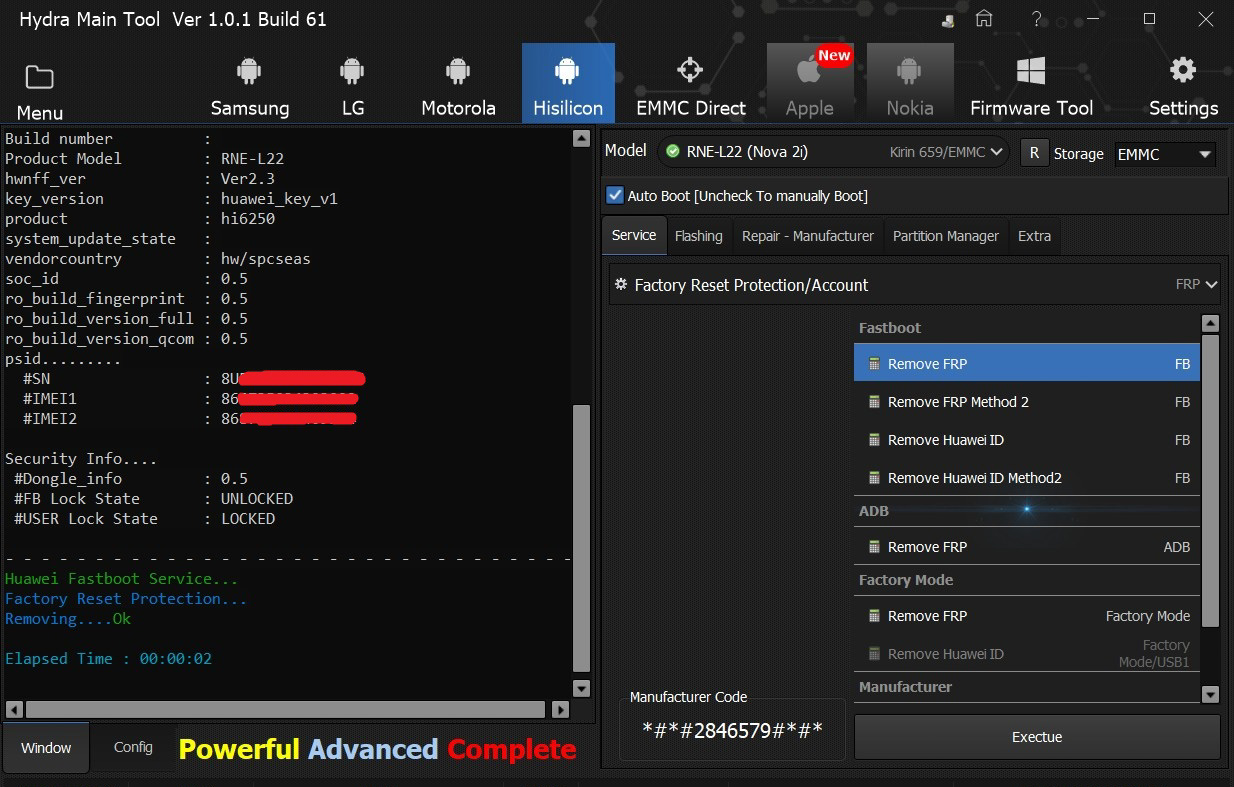Screen dimensions: 1234x787
Task: Open the Apple module icon
Action: 809,70
